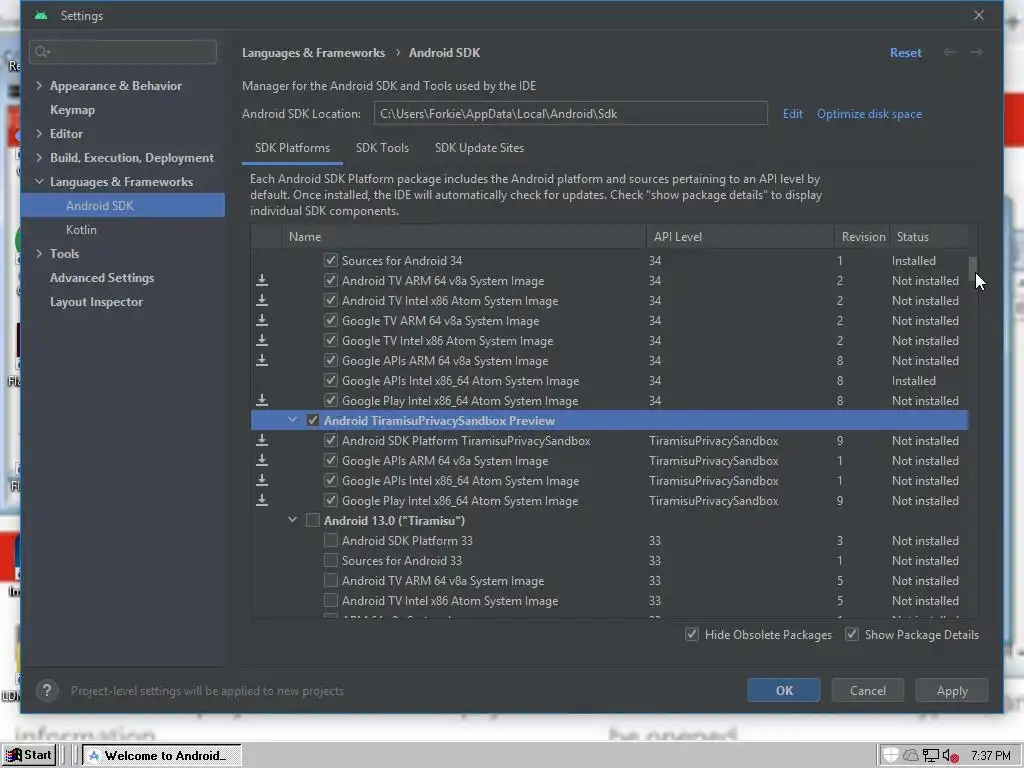
Task: Click Reset link
Action: point(906,53)
